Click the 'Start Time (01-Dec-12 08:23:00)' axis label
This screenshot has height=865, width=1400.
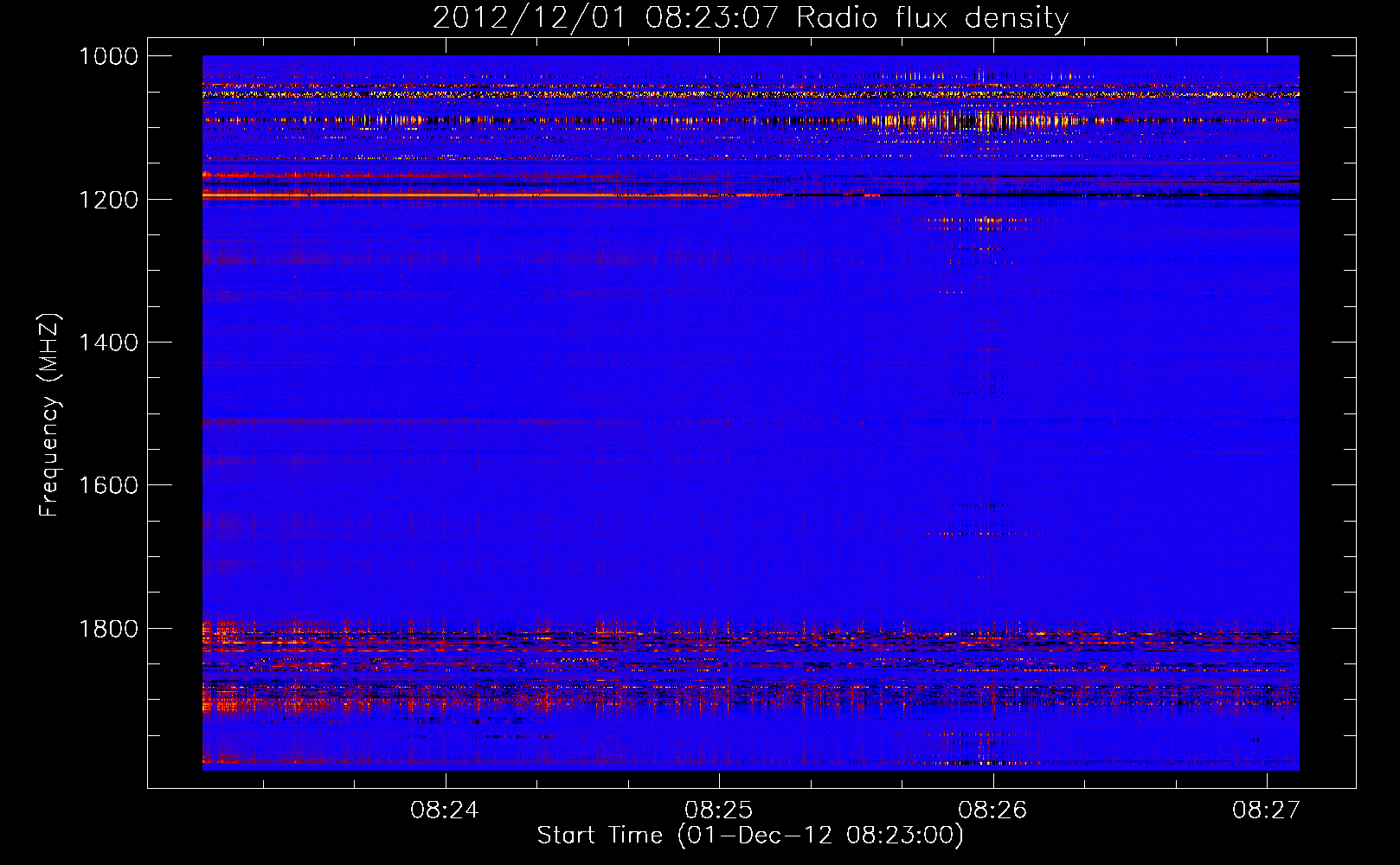pos(750,836)
